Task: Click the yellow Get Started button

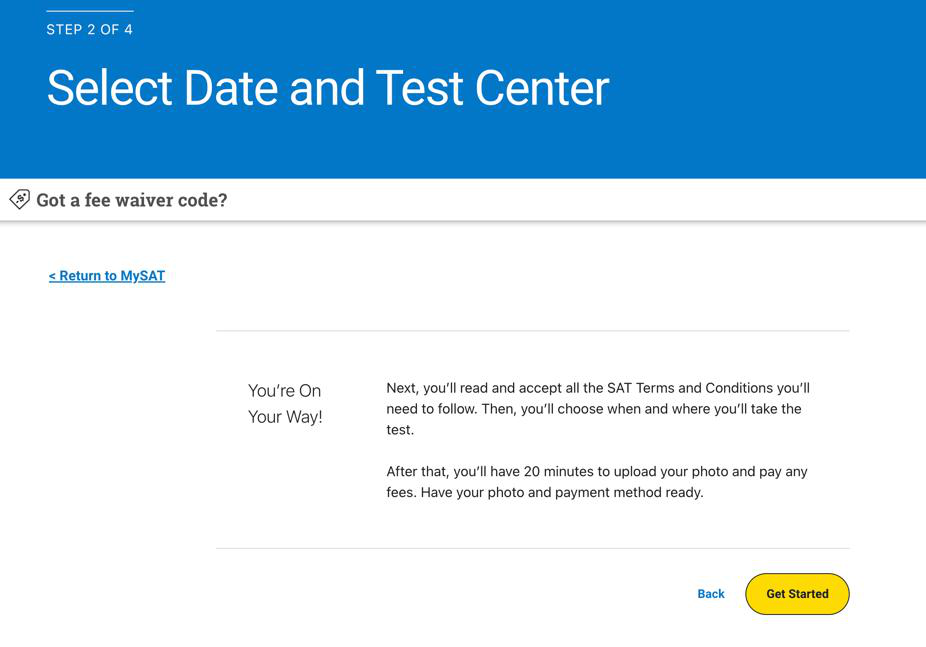Action: point(797,594)
